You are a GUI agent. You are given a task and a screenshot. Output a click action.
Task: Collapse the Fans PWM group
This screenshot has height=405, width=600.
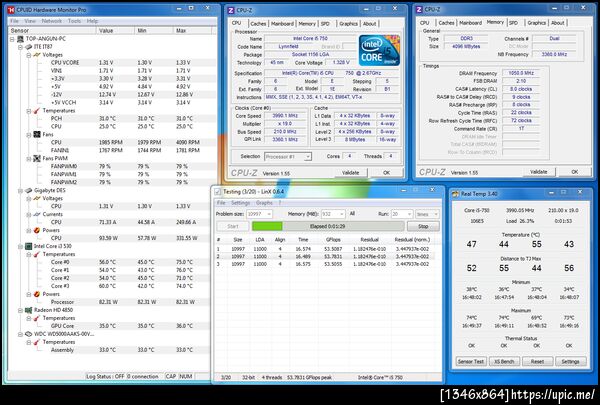tap(29, 158)
